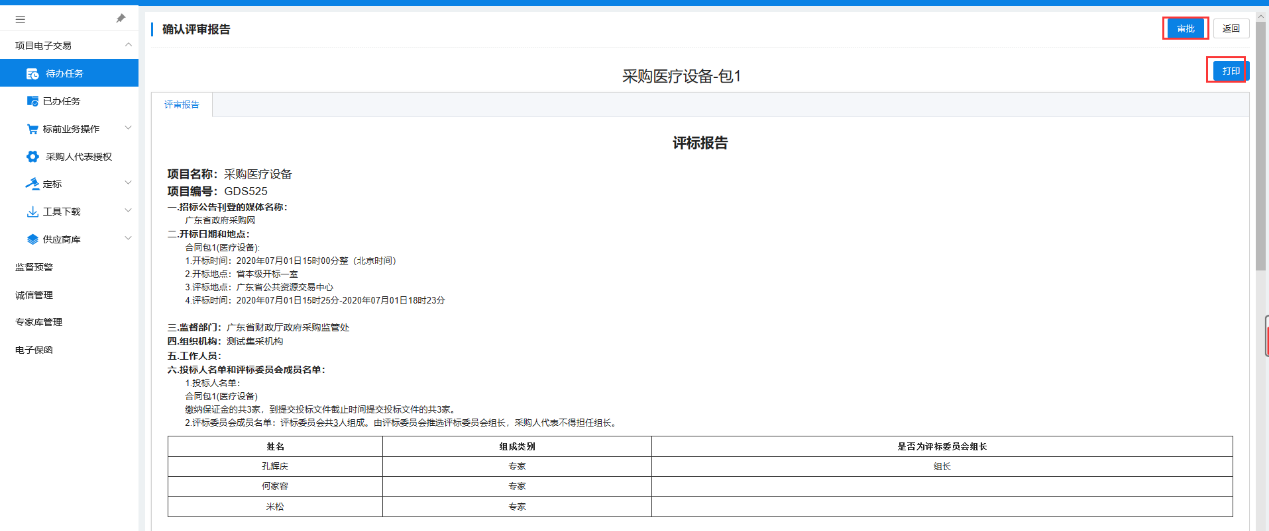This screenshot has width=1269, height=531.
Task: Expand the 供应商库 submenu arrow
Action: [x=128, y=239]
